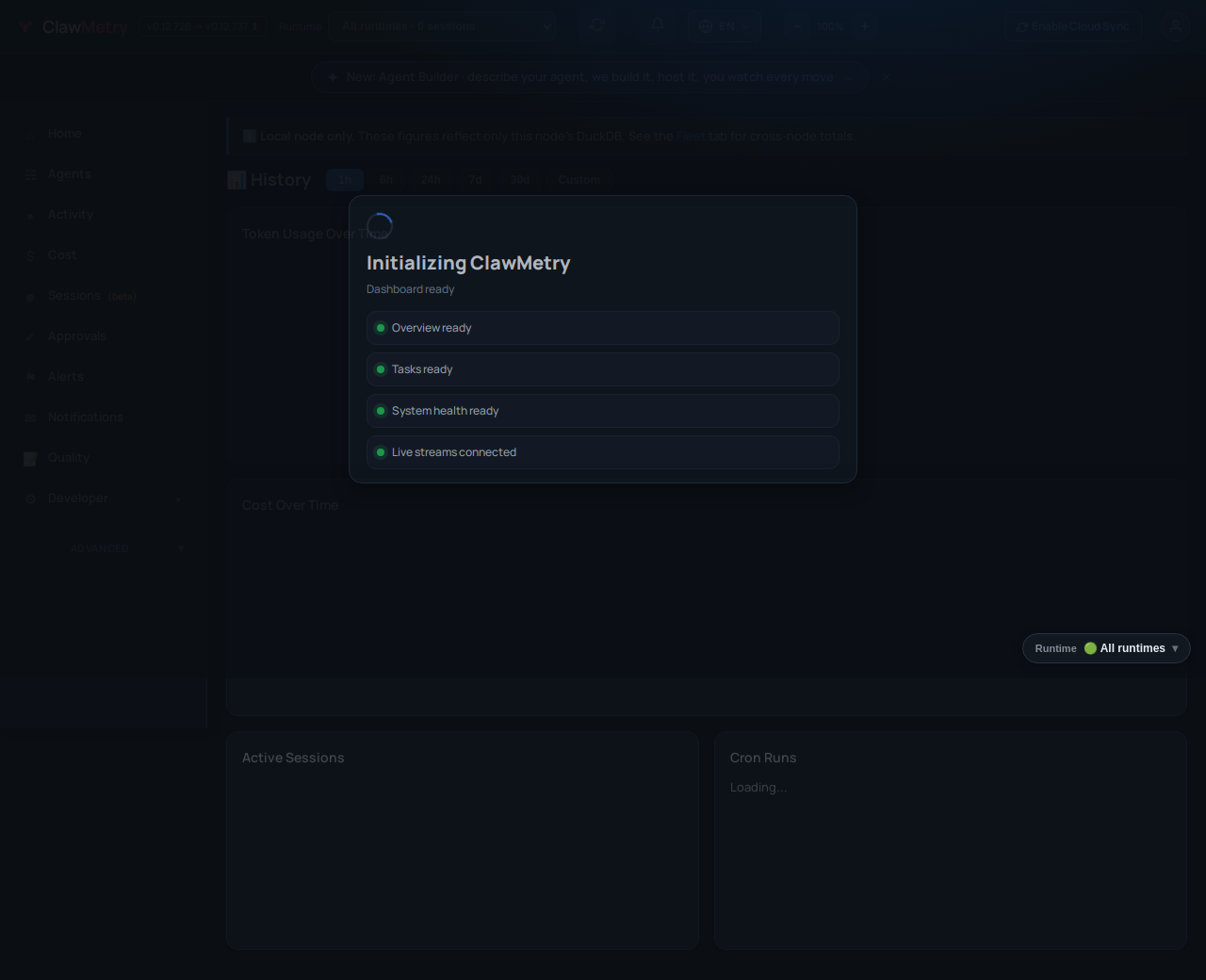This screenshot has width=1206, height=980.
Task: Select the 7d time range tab
Action: tap(476, 180)
